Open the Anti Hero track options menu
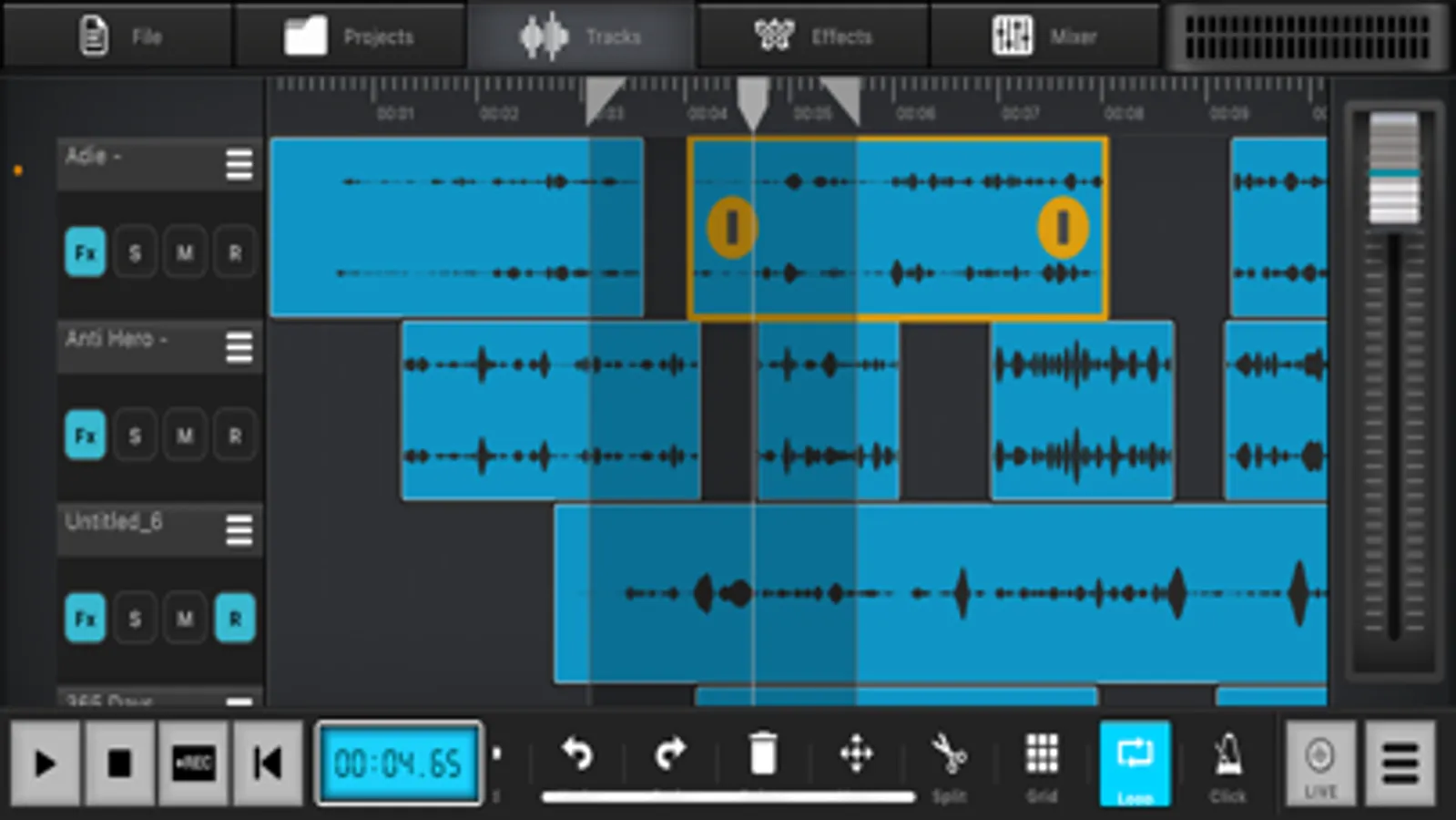This screenshot has height=820, width=1456. 239,347
